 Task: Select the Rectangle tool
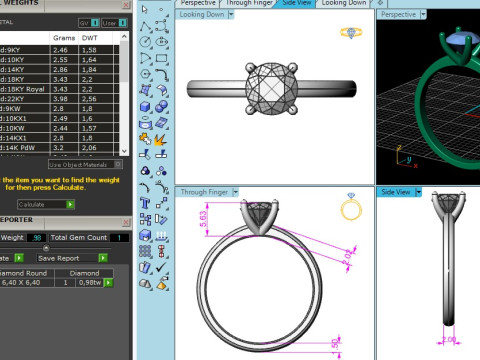(162, 58)
